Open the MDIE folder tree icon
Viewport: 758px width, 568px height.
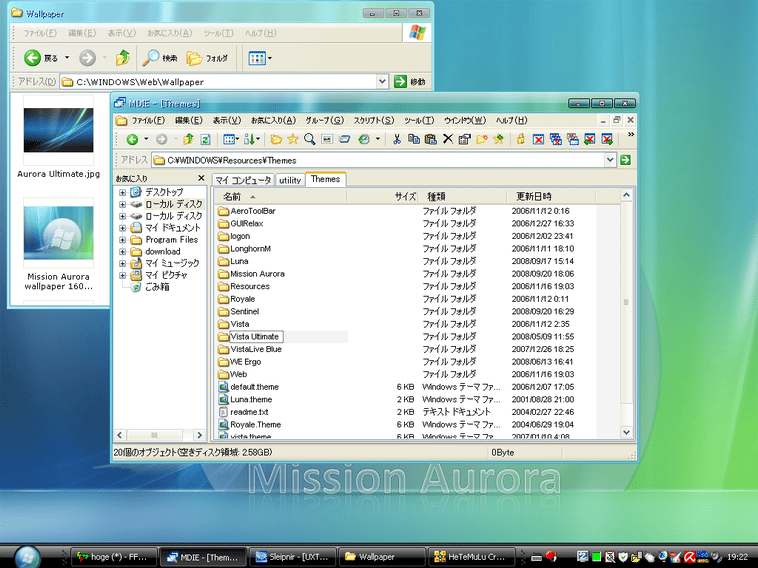click(x=276, y=140)
